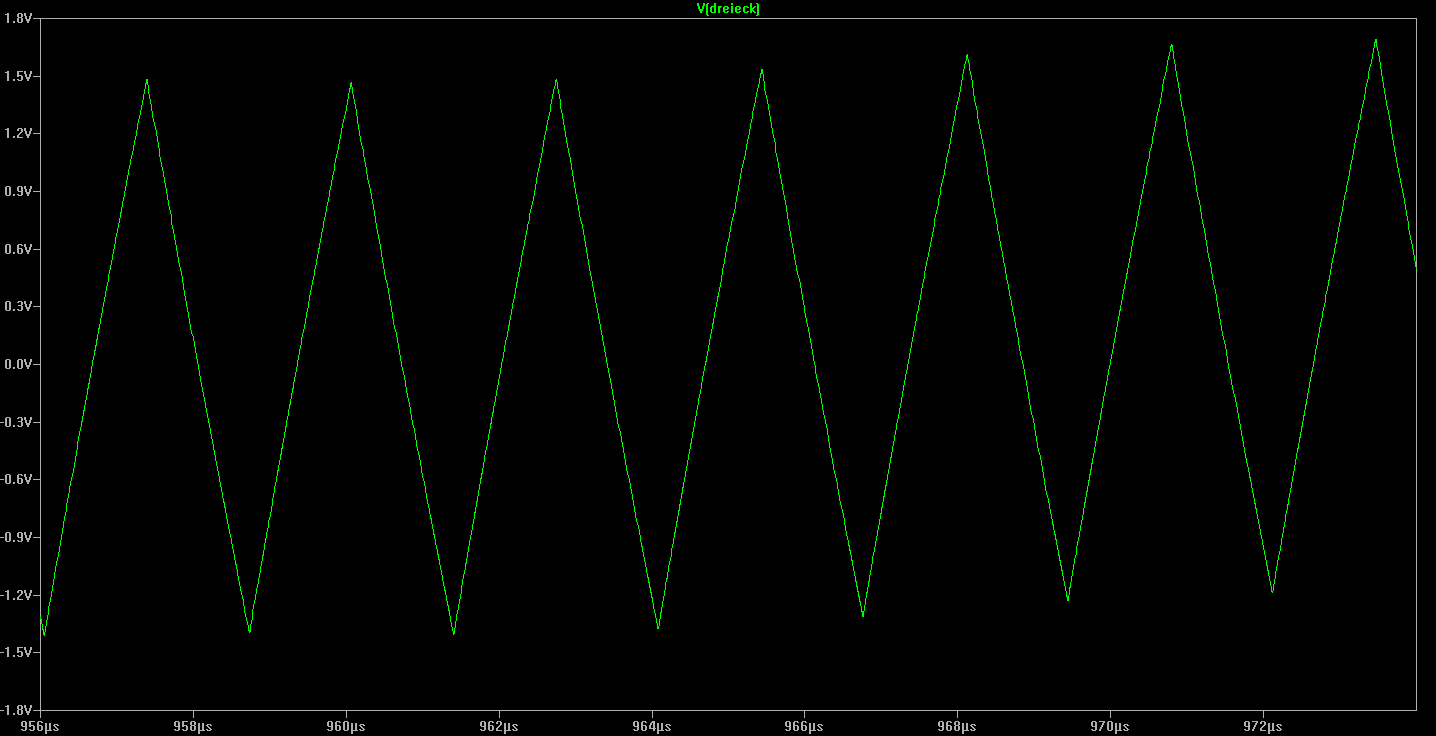Viewport: 1436px width, 736px height.
Task: Click the 960µs time axis label
Action: 346,726
